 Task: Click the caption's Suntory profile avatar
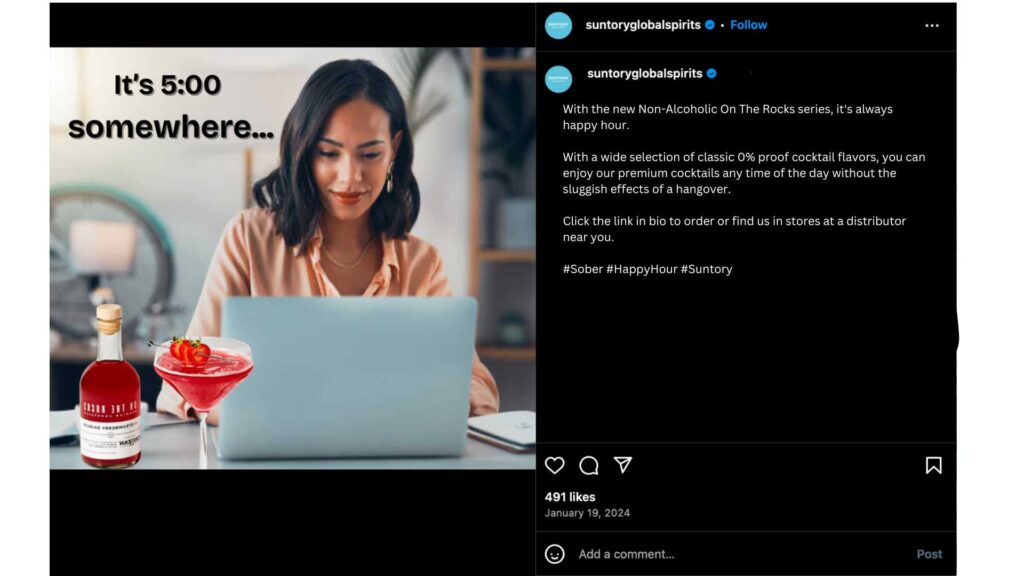tap(558, 79)
